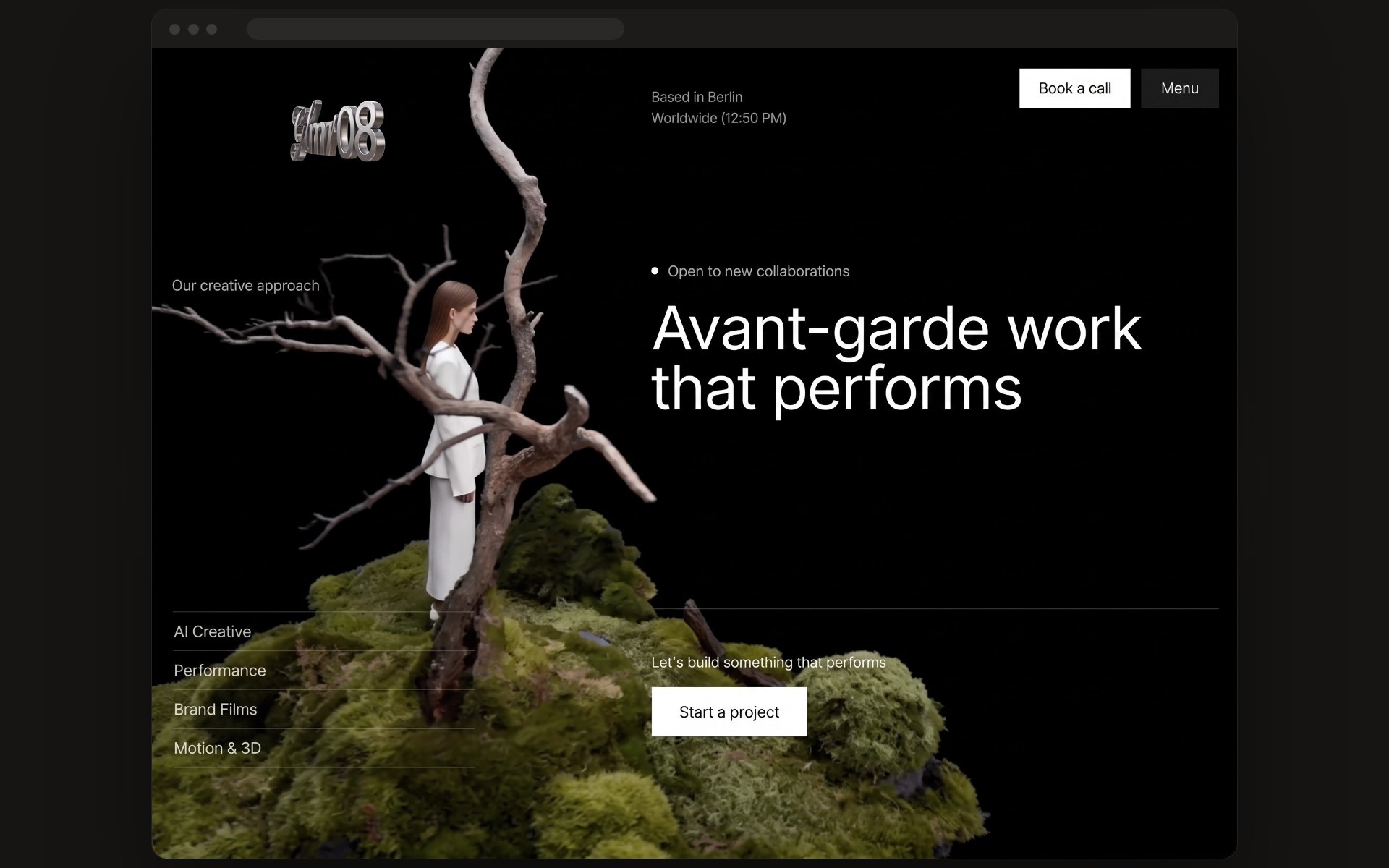Click 'Let's build something that performs' text
The height and width of the screenshot is (868, 1389).
click(x=768, y=663)
